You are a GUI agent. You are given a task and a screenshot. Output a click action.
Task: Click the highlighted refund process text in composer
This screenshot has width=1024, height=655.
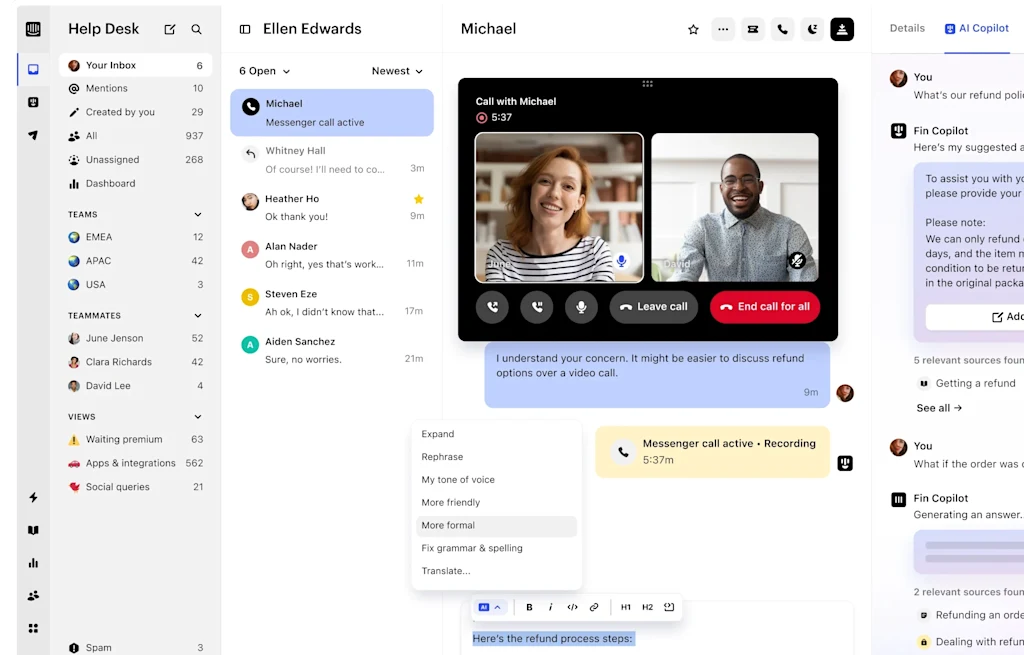click(552, 639)
